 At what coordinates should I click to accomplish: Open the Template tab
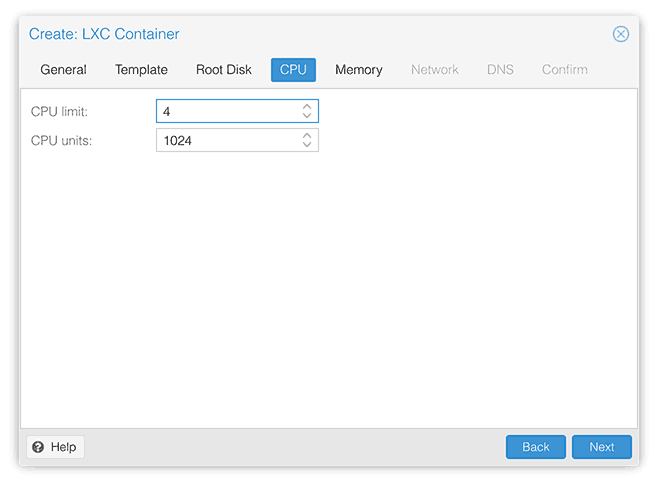141,69
